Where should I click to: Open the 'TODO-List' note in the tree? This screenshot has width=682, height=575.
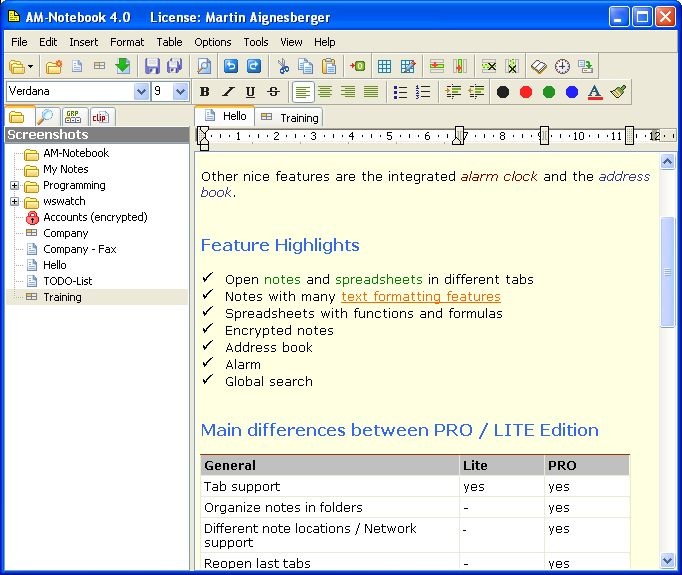click(x=68, y=281)
